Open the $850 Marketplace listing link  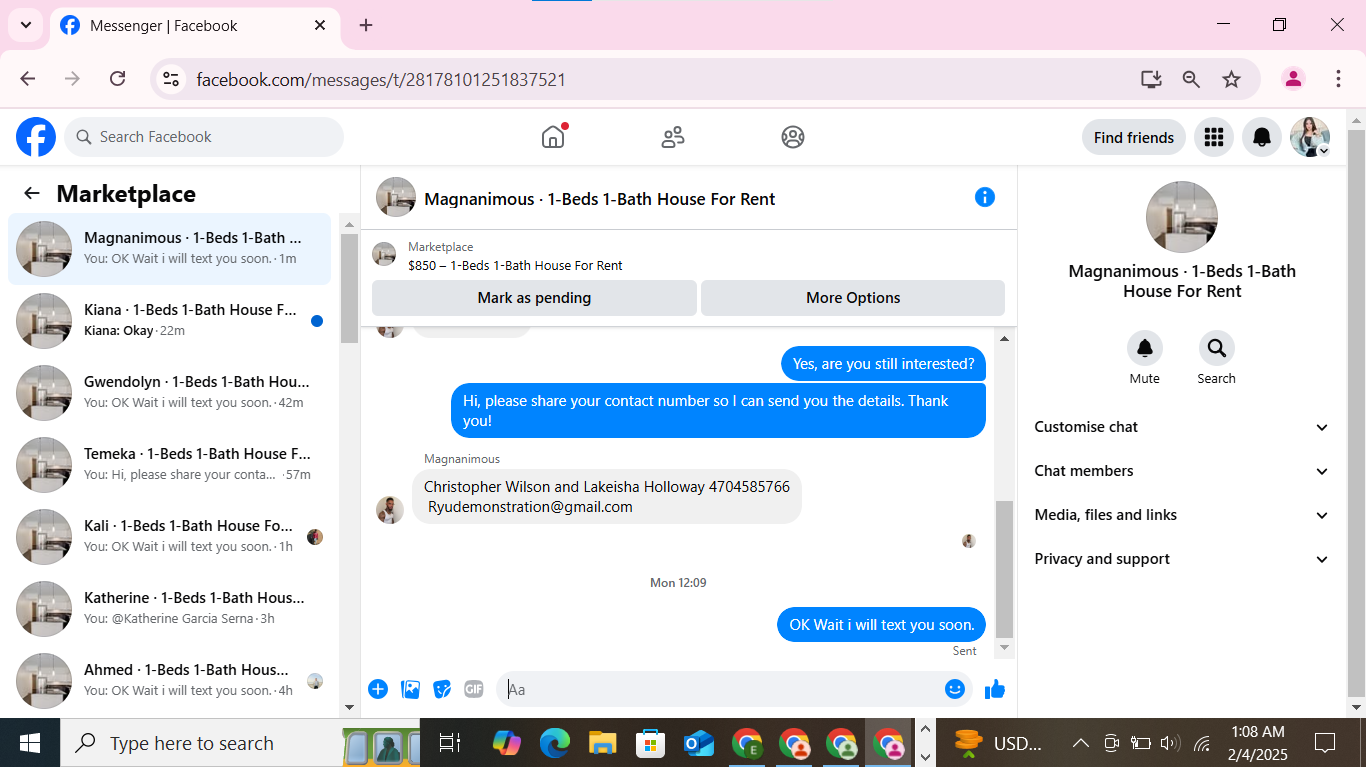(x=515, y=266)
